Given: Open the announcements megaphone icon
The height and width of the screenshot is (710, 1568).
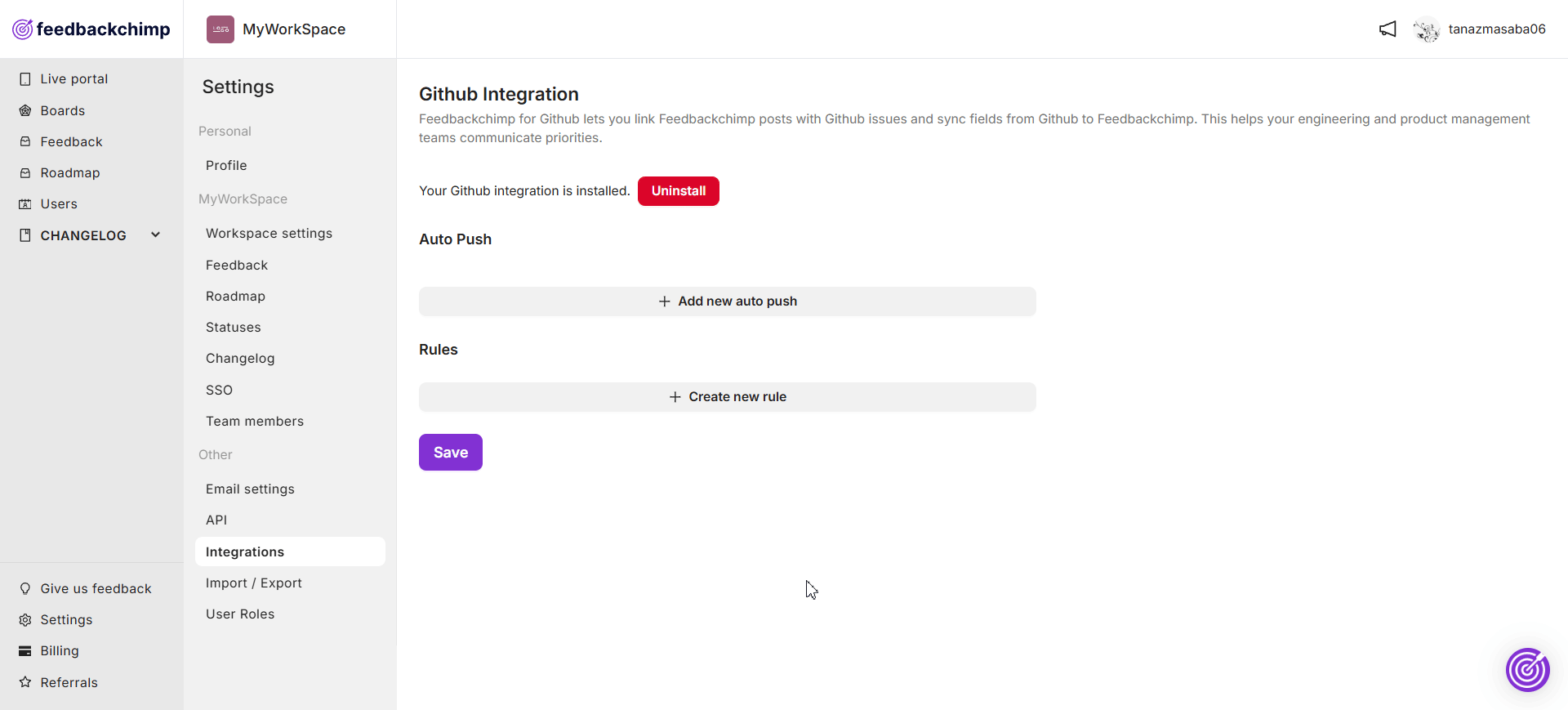Looking at the screenshot, I should click(1388, 29).
